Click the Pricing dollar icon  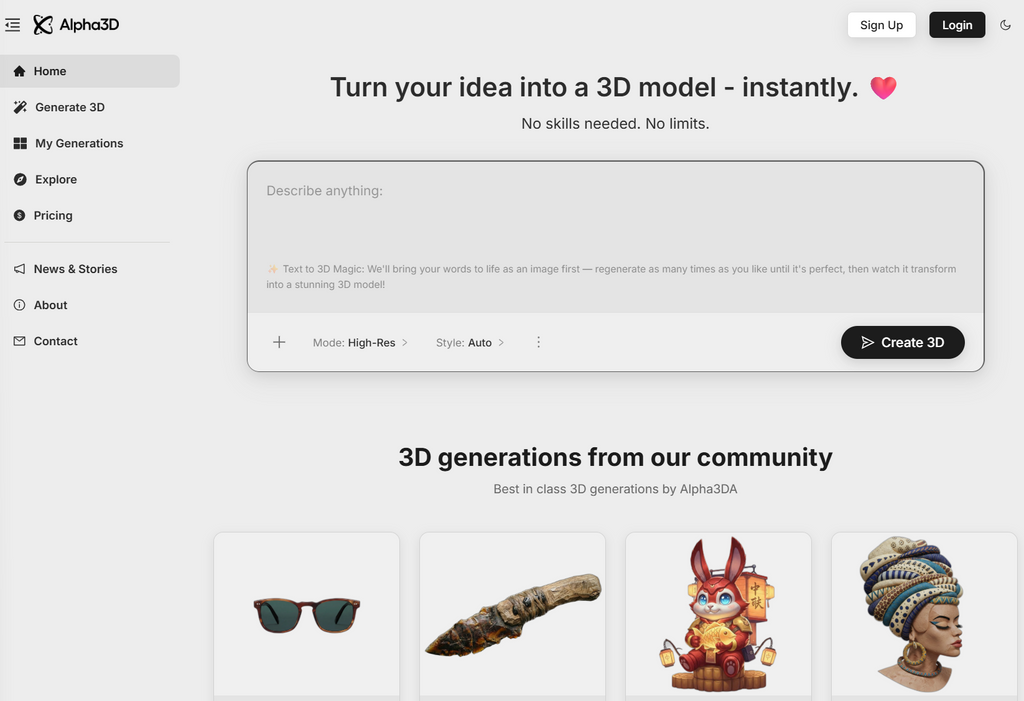pyautogui.click(x=20, y=215)
